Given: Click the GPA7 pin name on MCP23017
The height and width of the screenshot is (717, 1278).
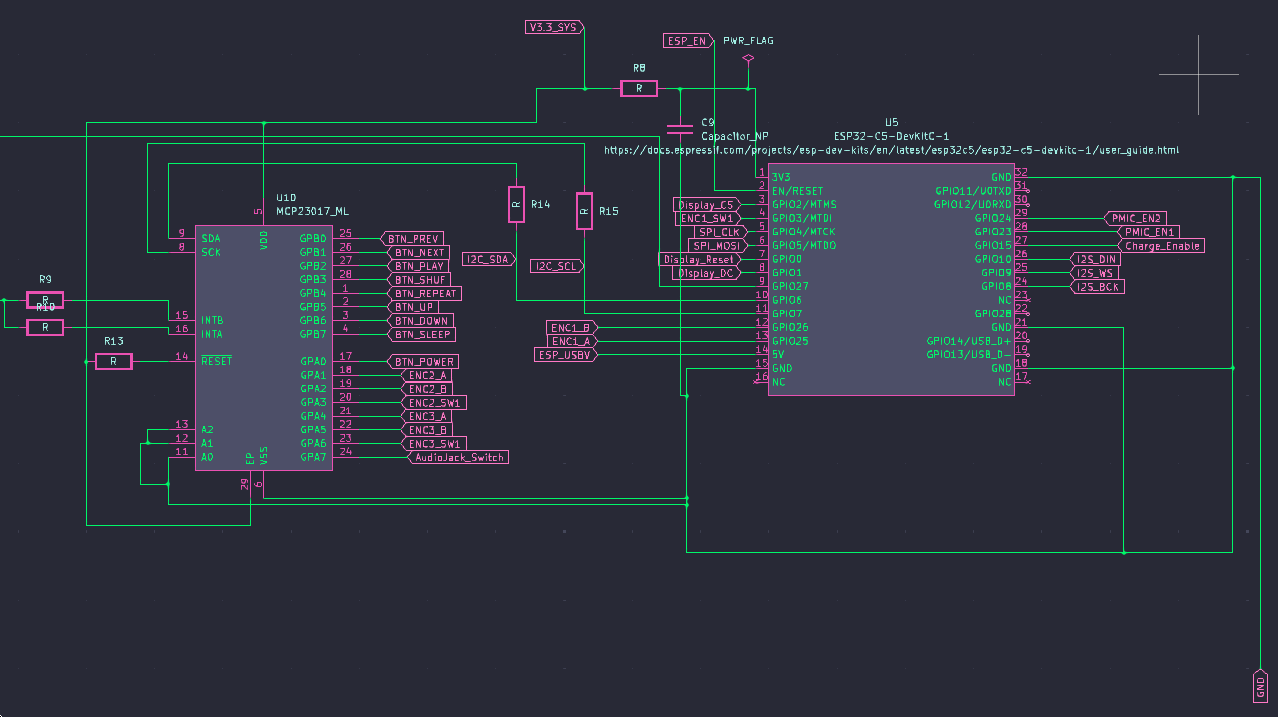Looking at the screenshot, I should (x=313, y=457).
